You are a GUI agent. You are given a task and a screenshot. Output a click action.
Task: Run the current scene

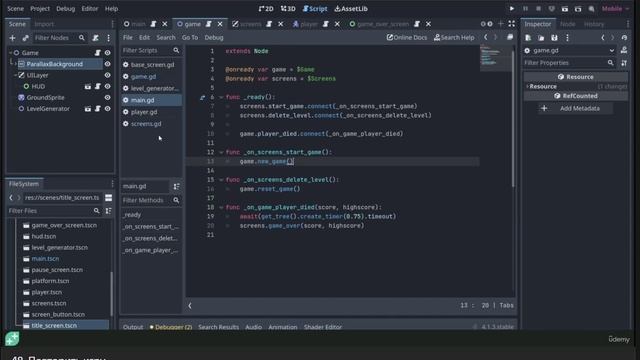click(x=565, y=9)
